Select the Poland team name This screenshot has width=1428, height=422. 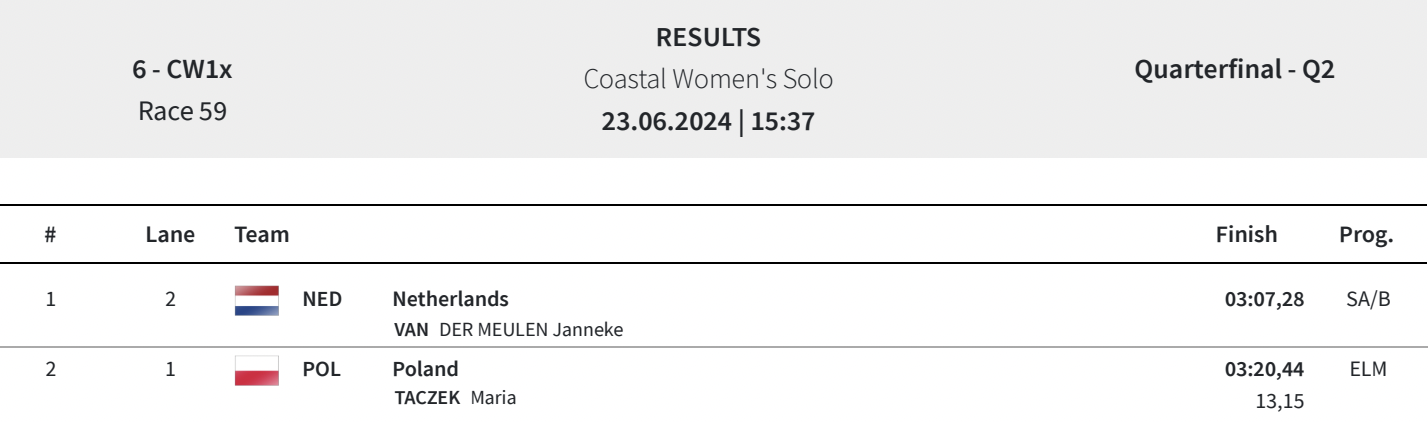point(425,368)
